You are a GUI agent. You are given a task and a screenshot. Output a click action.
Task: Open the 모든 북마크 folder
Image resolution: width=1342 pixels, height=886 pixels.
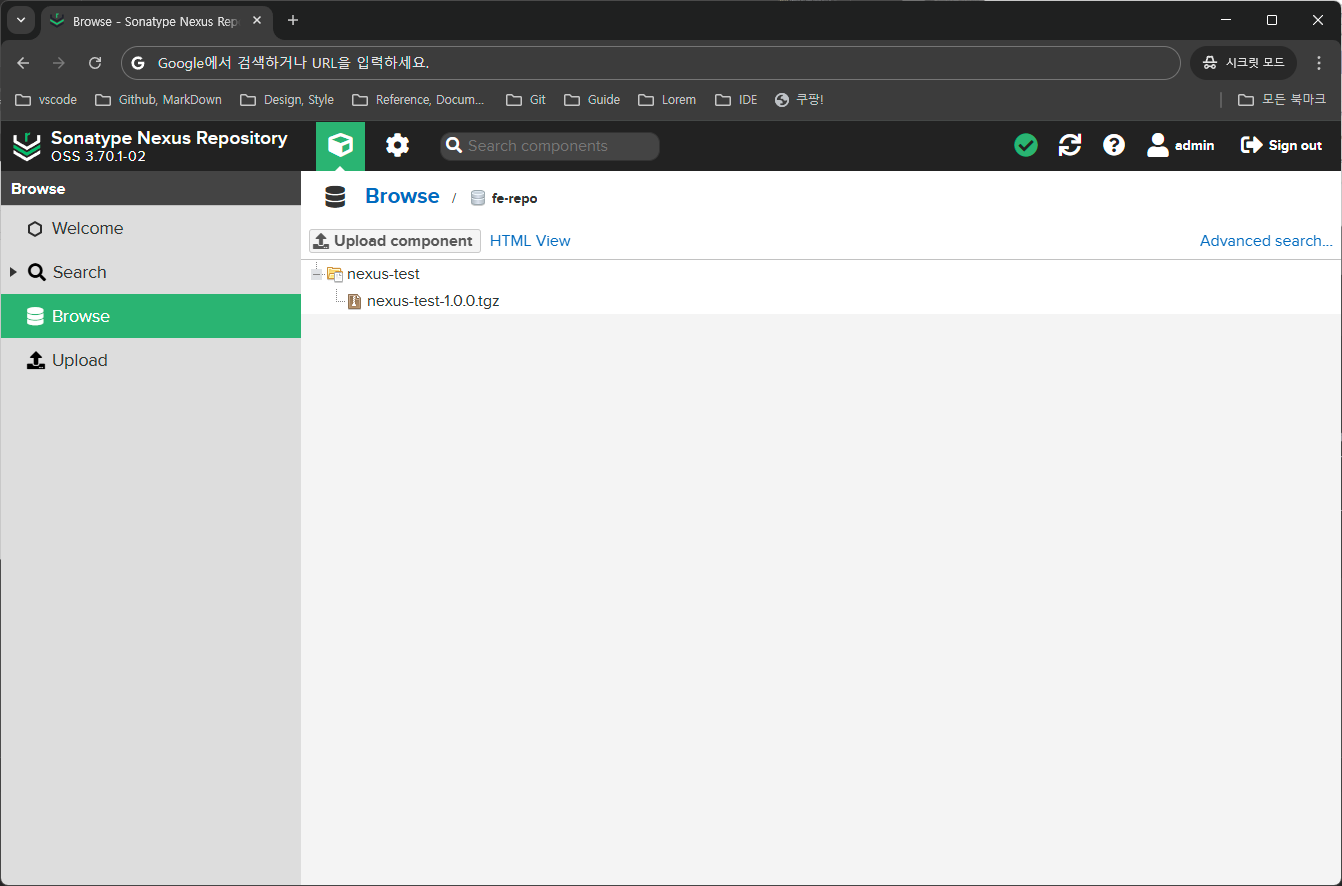click(1282, 100)
